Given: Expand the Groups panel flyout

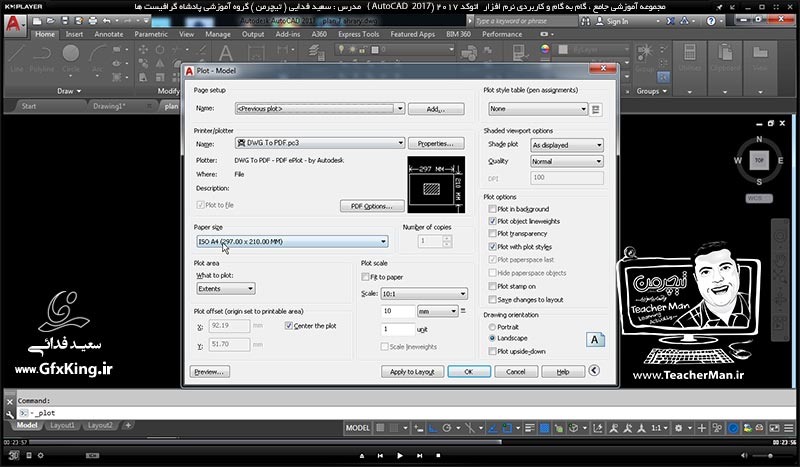Looking at the screenshot, I should [x=652, y=91].
